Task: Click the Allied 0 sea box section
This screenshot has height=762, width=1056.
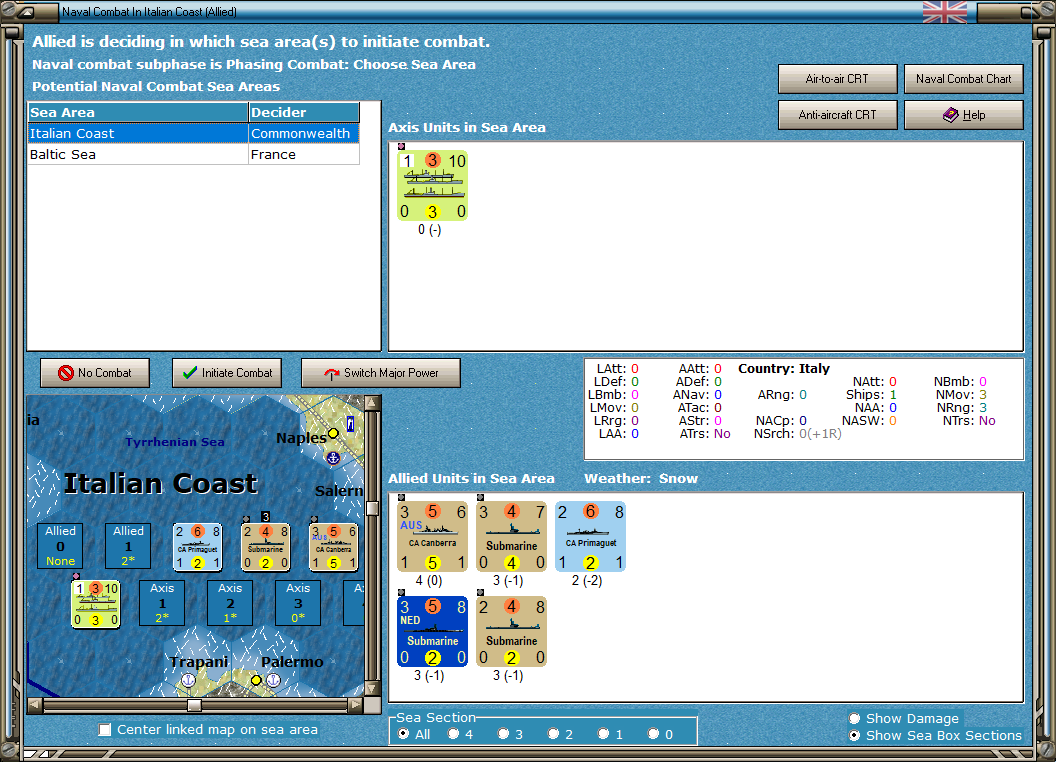Action: click(61, 546)
